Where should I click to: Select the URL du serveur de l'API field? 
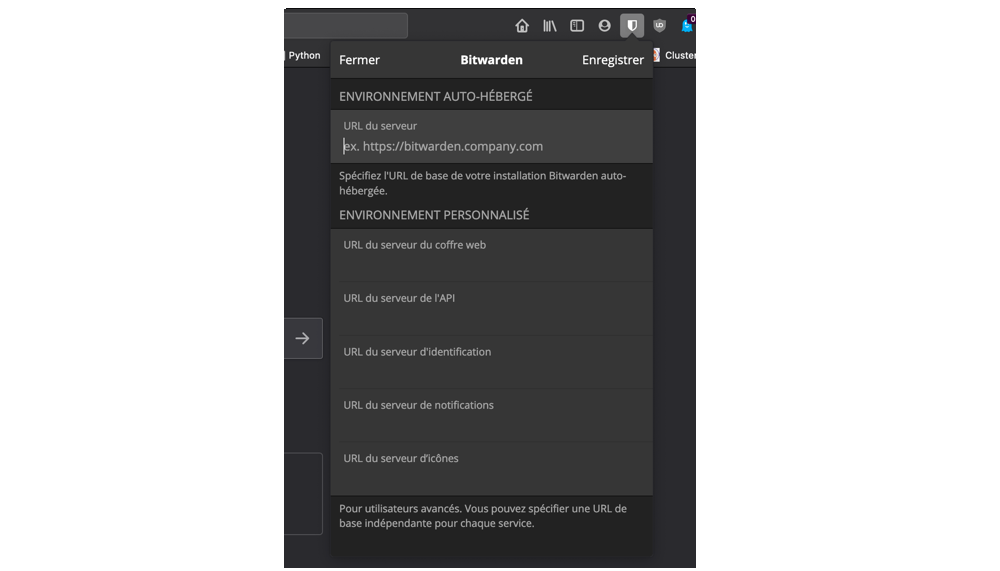pyautogui.click(x=492, y=309)
